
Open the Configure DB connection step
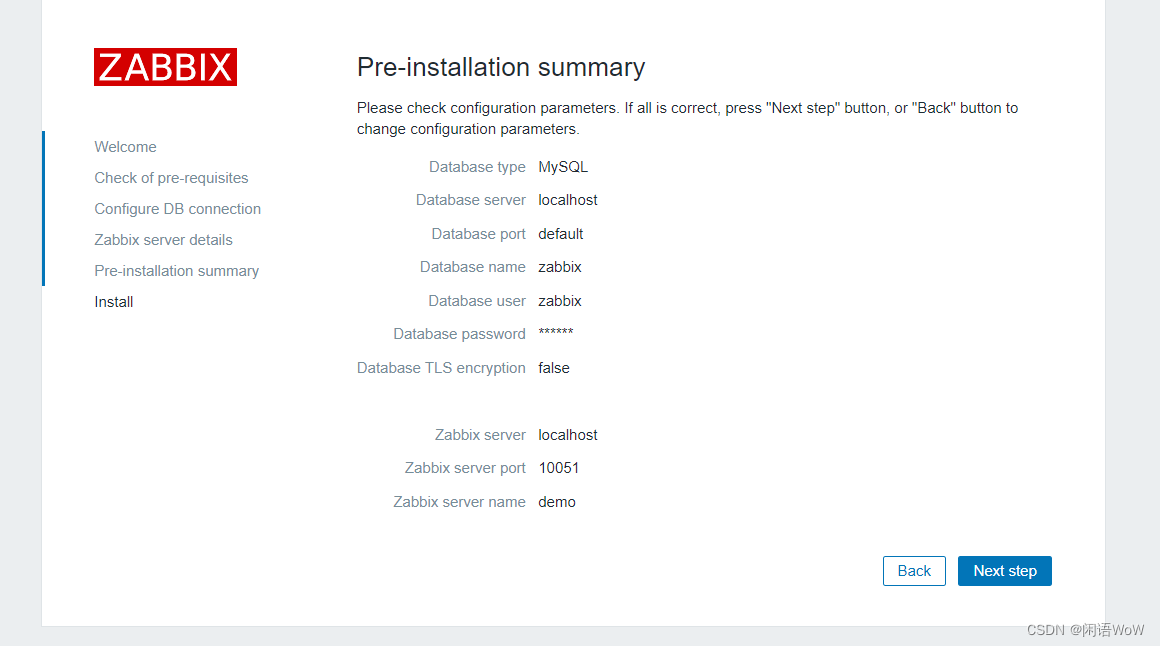pos(177,209)
